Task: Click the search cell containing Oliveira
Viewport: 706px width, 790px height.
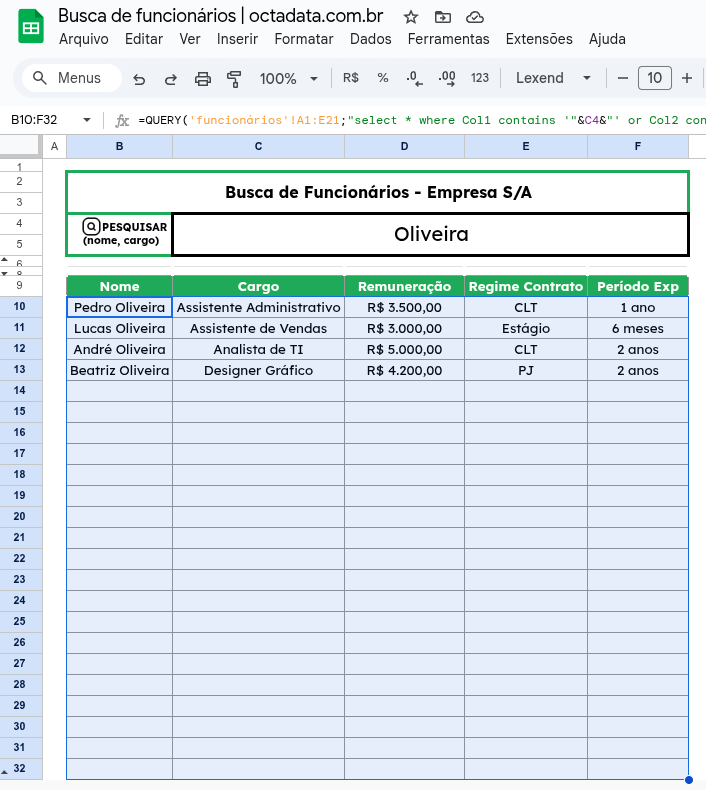Action: 431,235
